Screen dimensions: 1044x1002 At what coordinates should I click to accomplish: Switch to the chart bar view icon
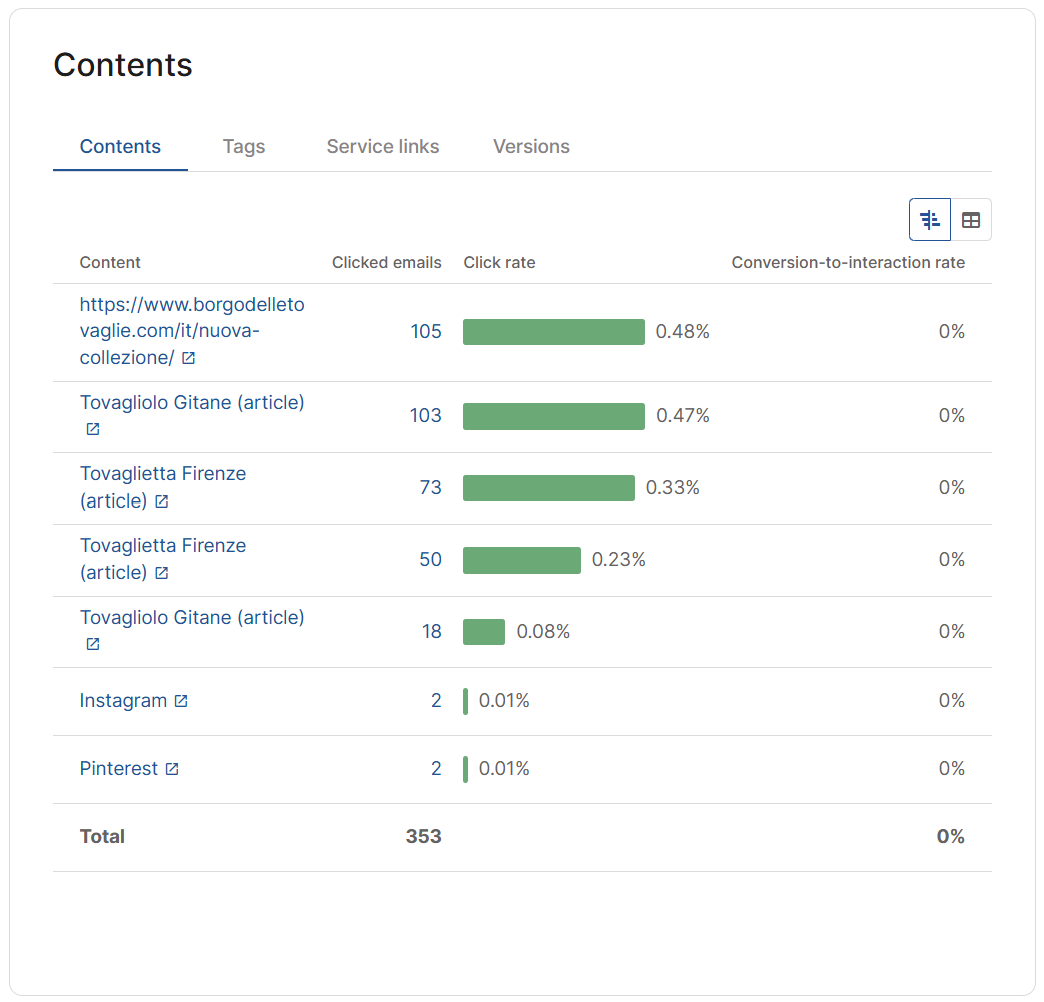point(929,220)
